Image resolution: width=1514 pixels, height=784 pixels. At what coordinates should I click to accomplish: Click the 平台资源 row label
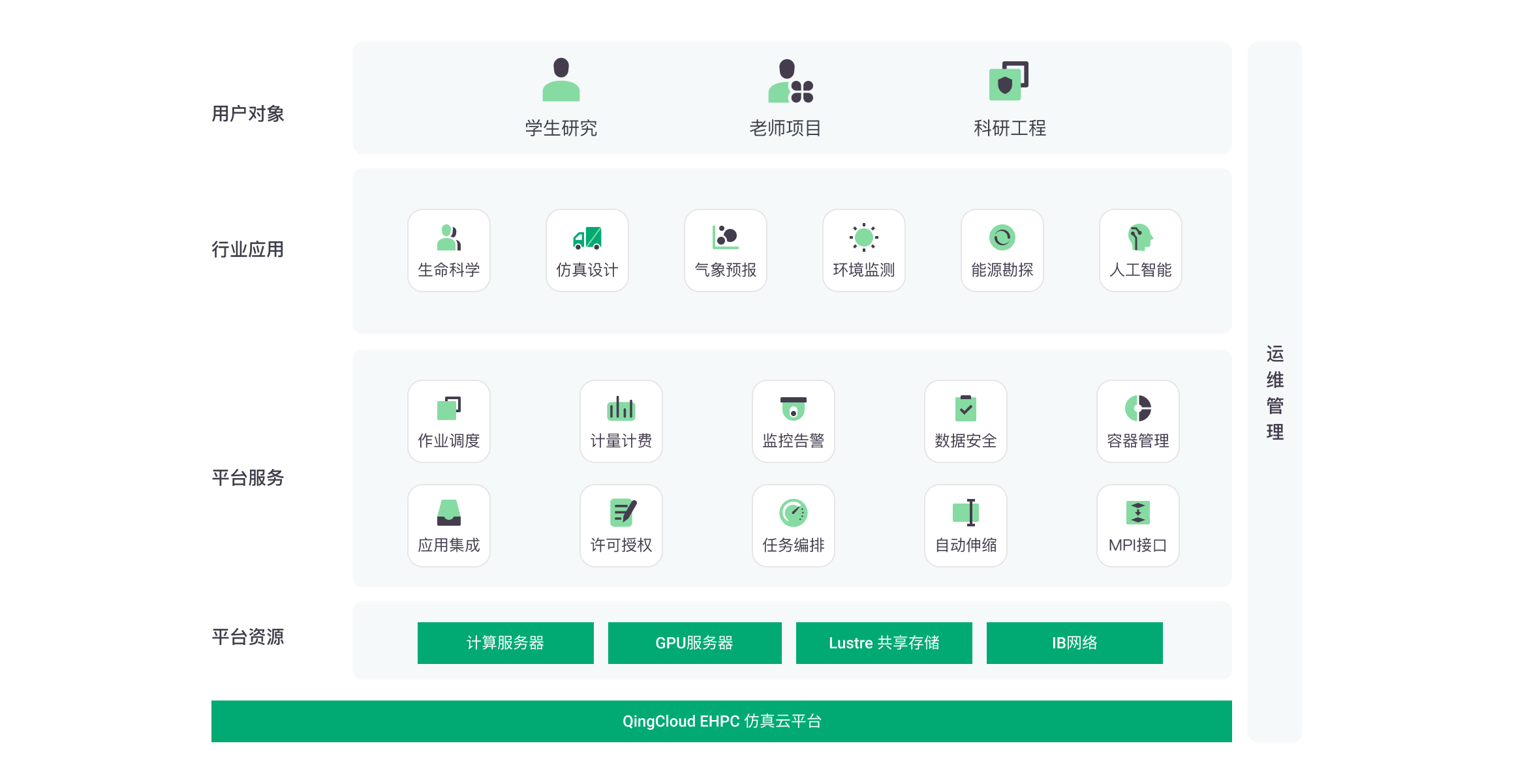tap(248, 637)
